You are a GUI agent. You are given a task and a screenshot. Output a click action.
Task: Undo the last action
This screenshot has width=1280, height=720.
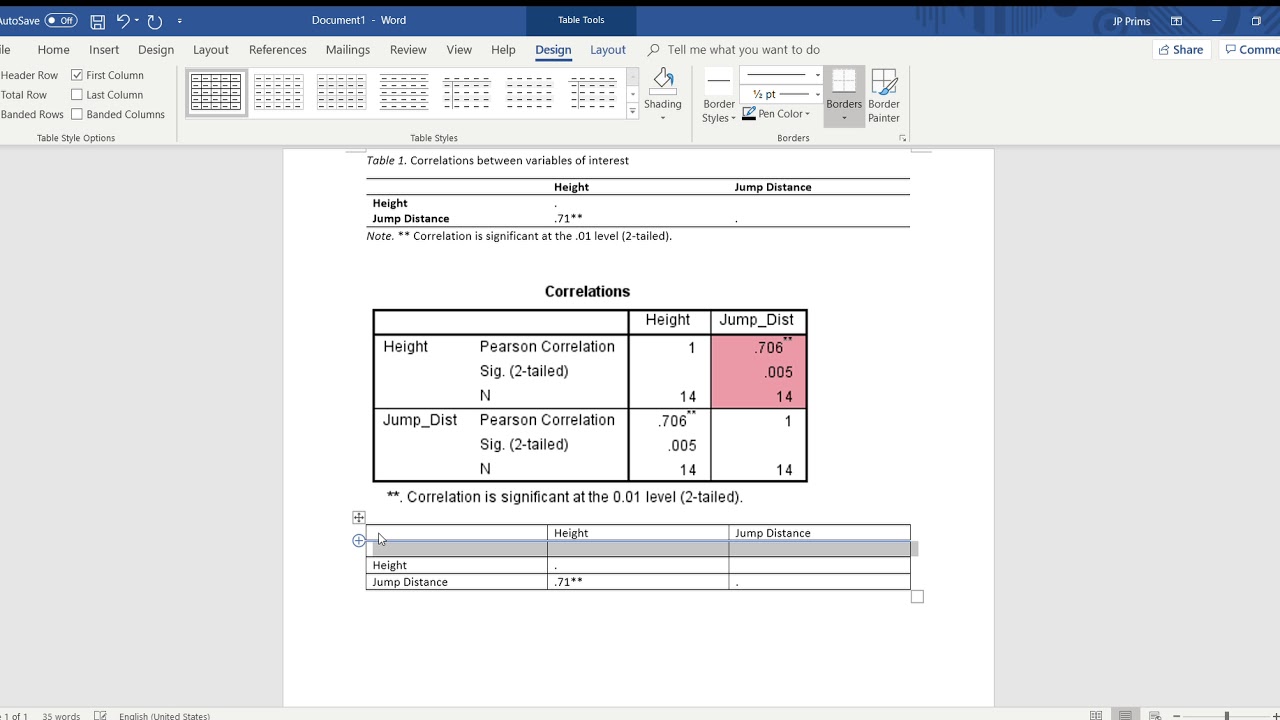click(122, 20)
